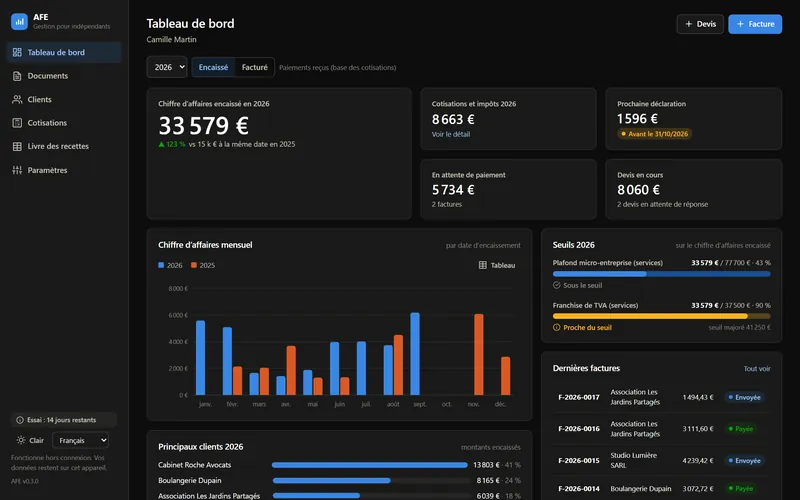Image resolution: width=800 pixels, height=500 pixels.
Task: Click the Cotisations calculator icon
Action: click(17, 123)
